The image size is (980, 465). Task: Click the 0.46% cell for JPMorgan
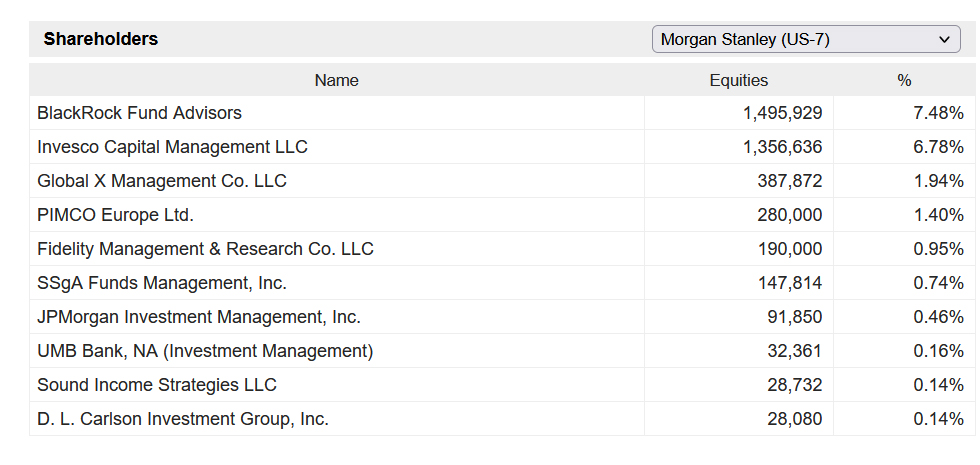pos(938,317)
